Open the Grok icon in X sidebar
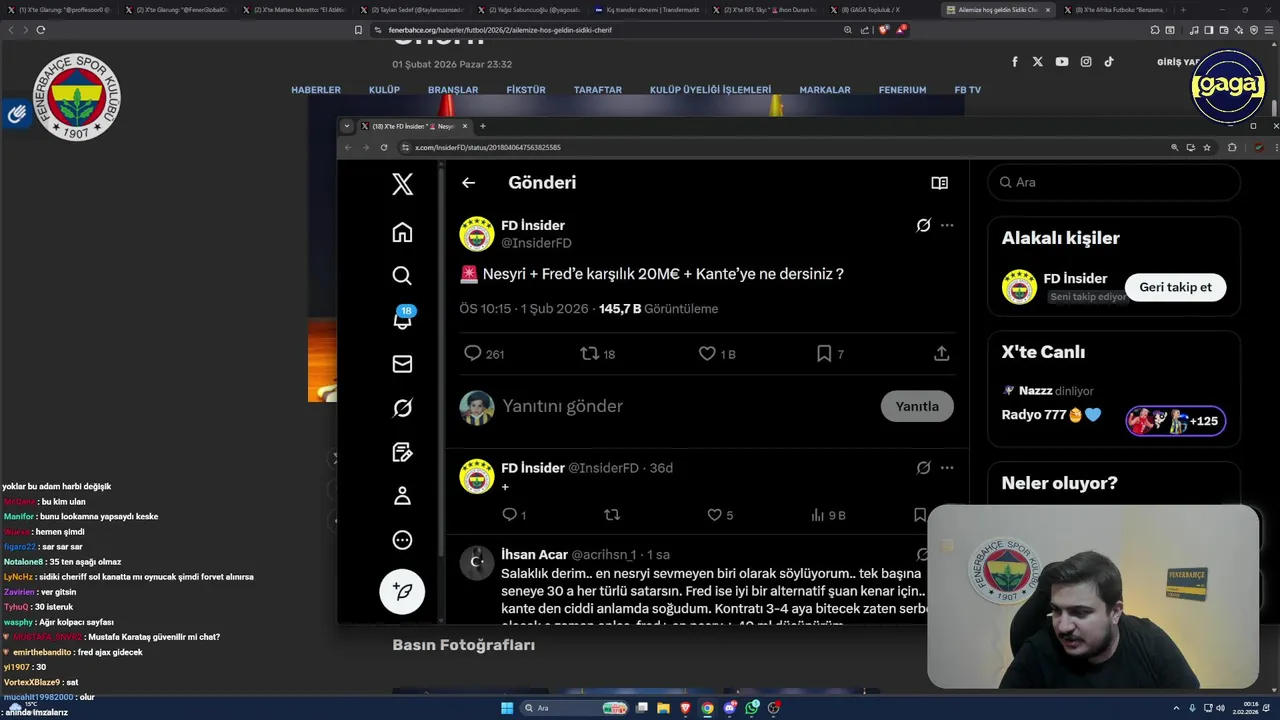The width and height of the screenshot is (1280, 720). tap(402, 408)
